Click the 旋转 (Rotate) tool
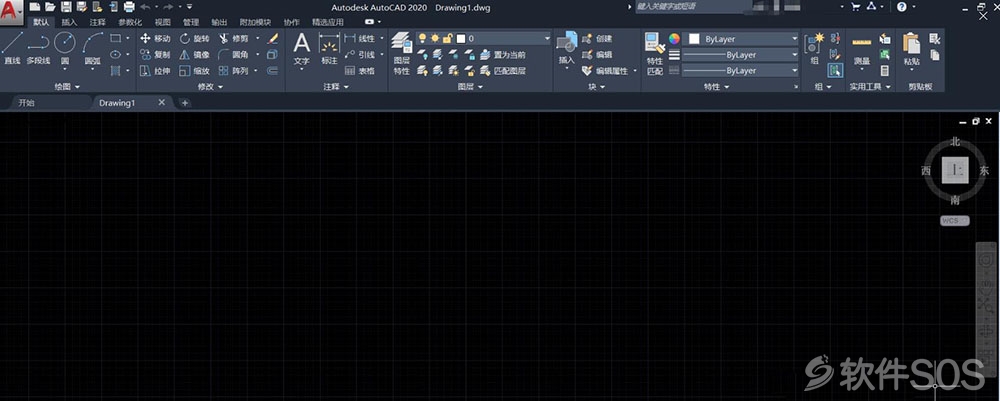 point(194,38)
